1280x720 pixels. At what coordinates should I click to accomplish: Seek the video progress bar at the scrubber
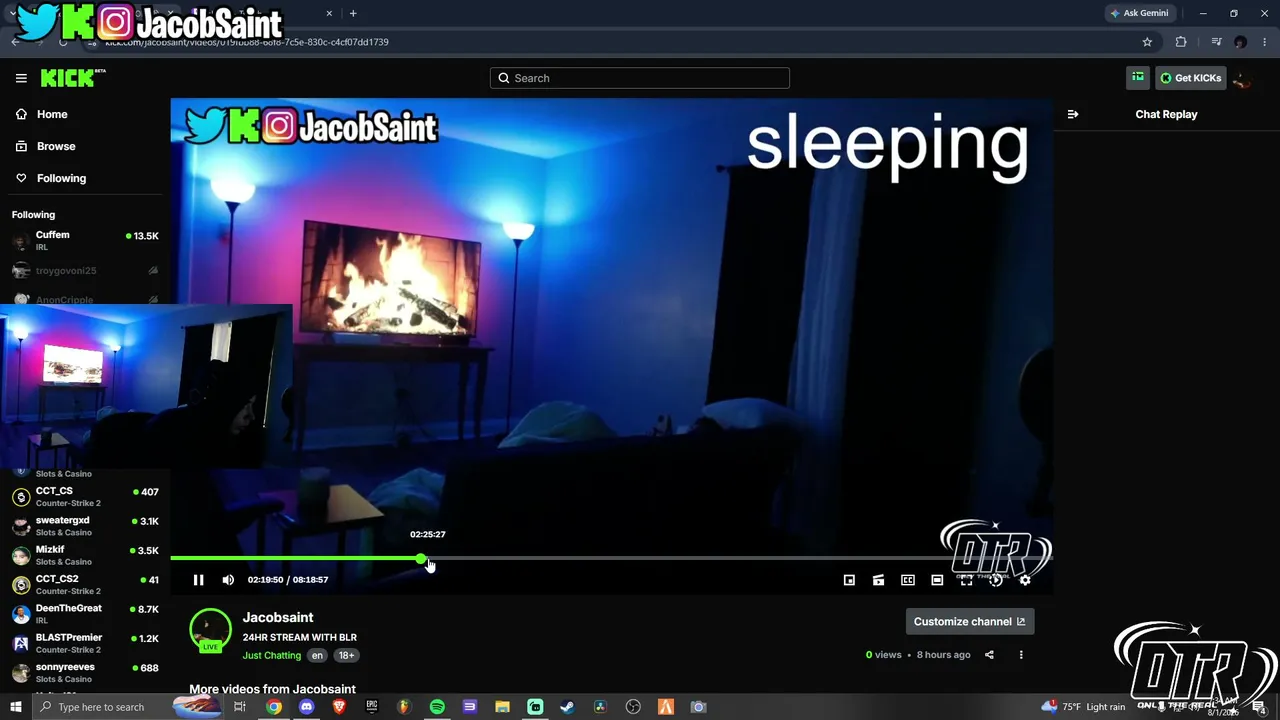tap(421, 558)
